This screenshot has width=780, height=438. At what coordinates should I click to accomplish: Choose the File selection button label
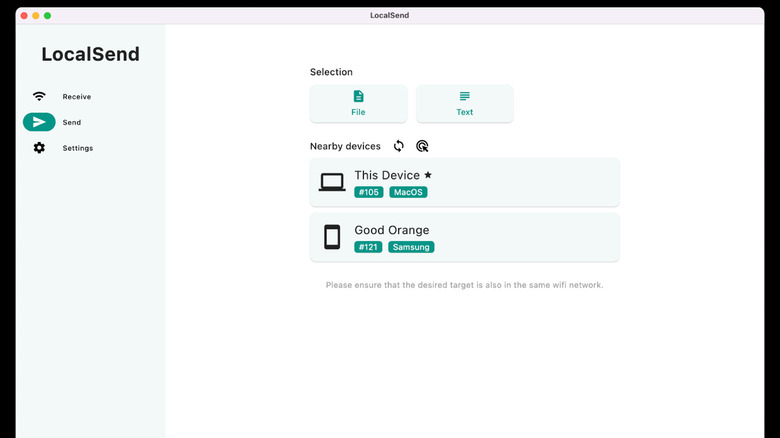358,112
